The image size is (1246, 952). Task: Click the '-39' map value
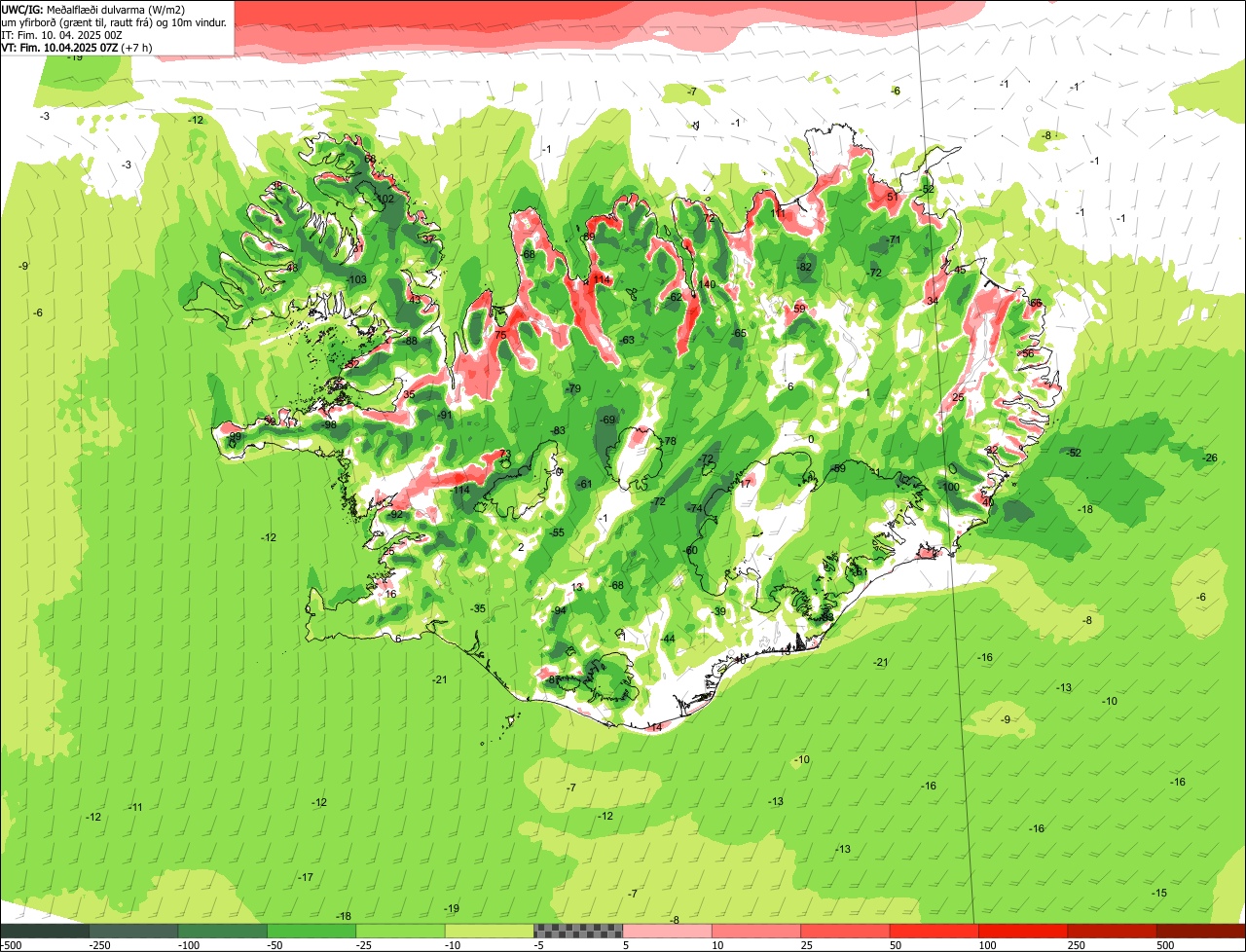pos(719,611)
